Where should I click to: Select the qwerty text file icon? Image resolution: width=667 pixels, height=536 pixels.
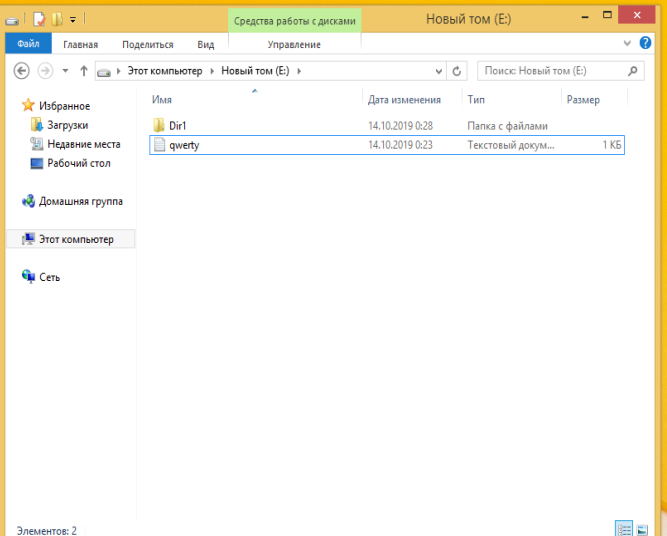[158, 145]
